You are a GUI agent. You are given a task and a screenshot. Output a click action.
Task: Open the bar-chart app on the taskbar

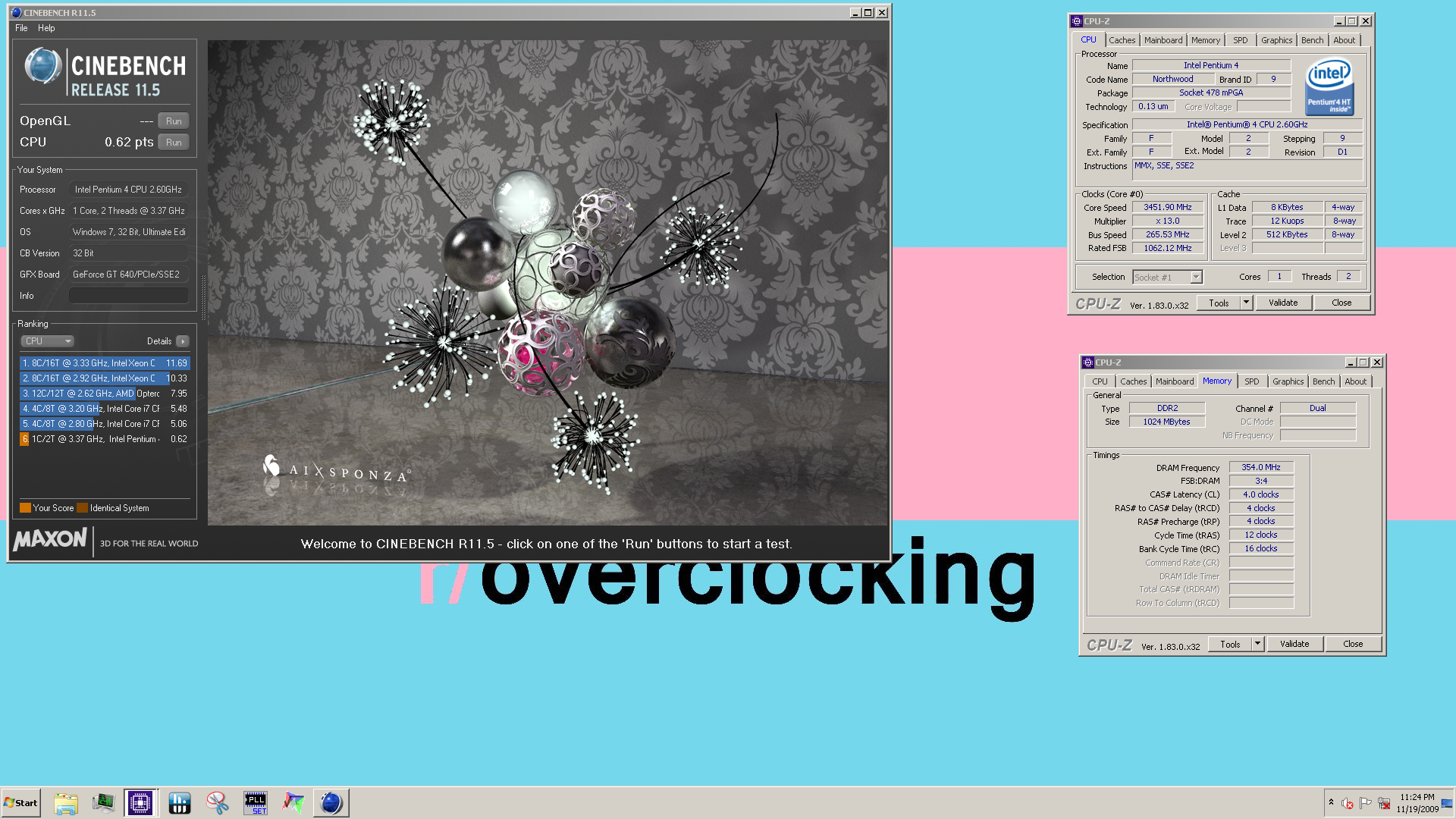180,803
